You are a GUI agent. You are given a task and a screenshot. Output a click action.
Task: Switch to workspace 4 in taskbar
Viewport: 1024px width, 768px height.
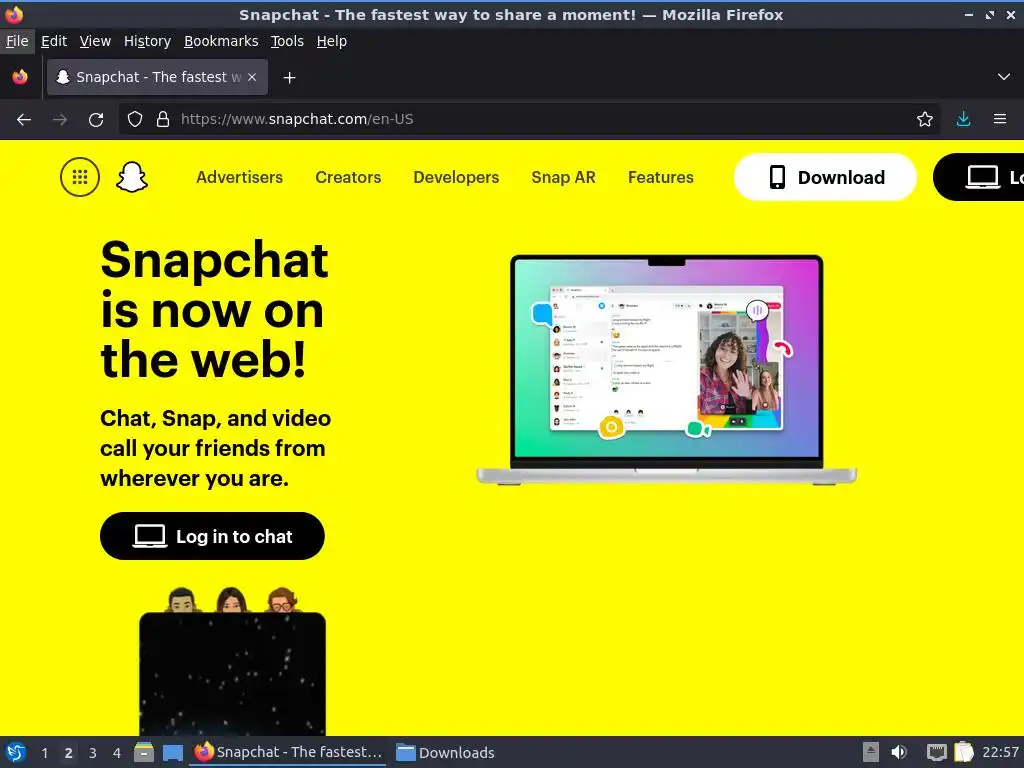[117, 753]
